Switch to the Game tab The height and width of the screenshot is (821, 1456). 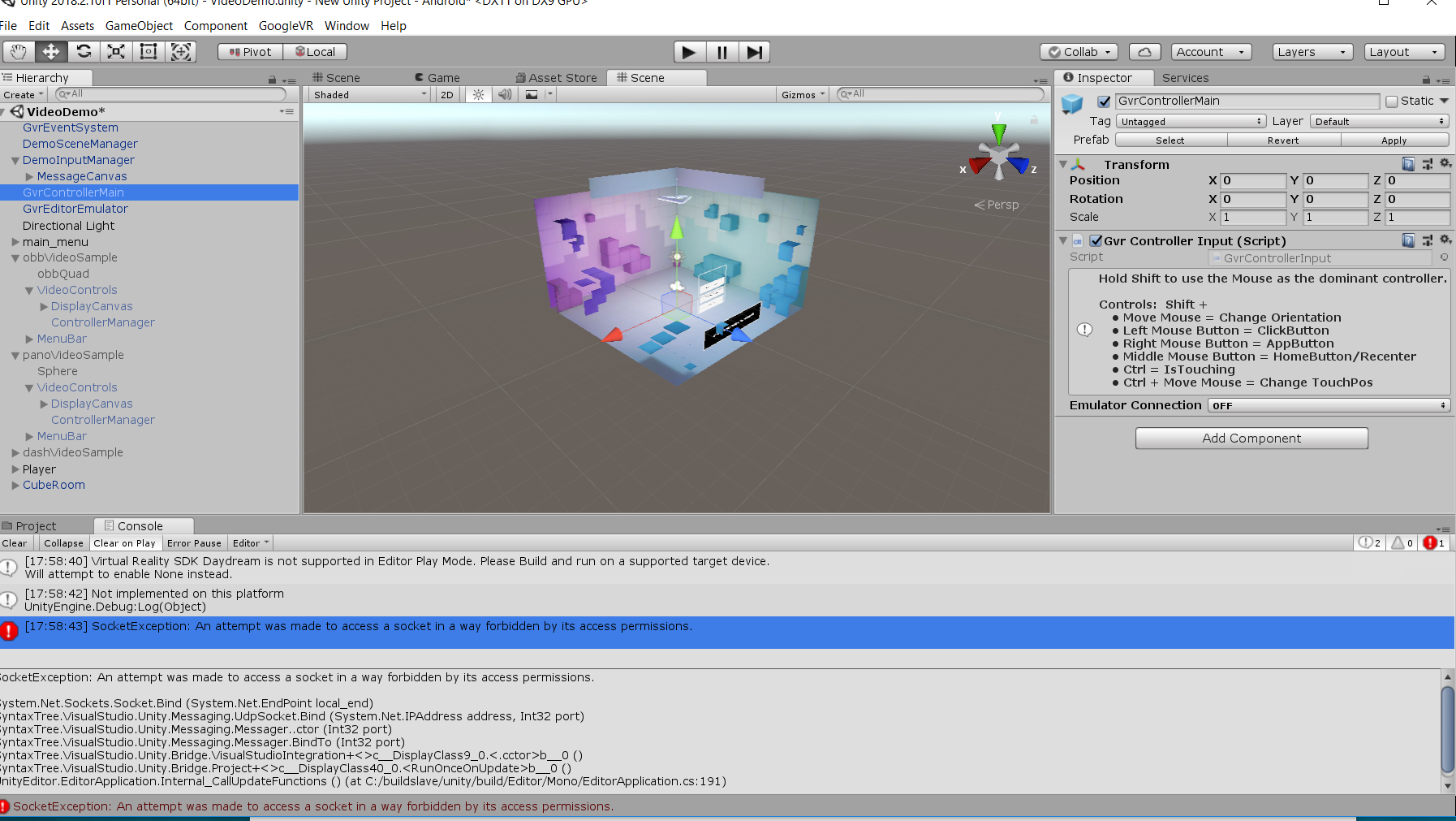coord(442,77)
